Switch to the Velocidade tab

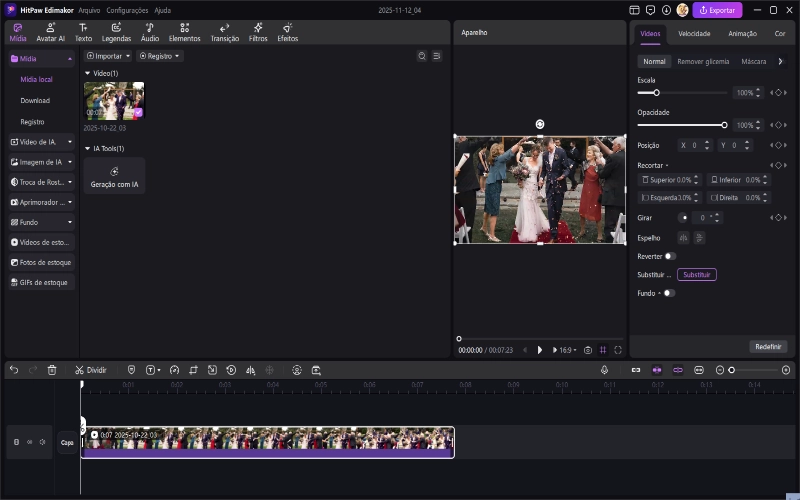[x=694, y=34]
